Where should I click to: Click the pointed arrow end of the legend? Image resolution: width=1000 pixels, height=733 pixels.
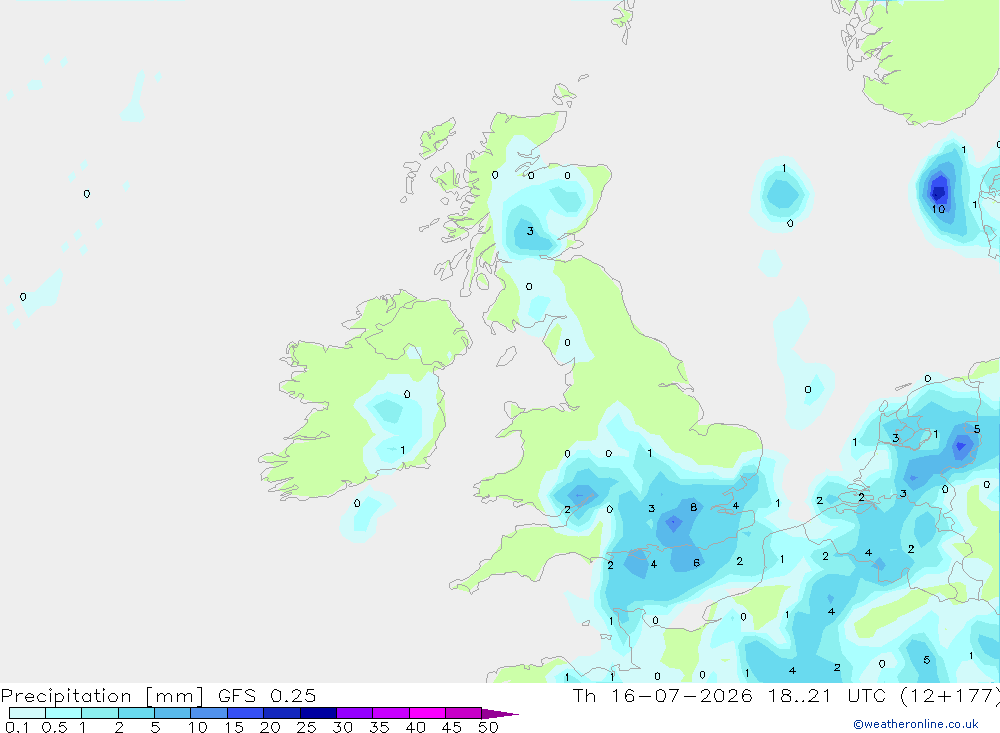pos(499,714)
